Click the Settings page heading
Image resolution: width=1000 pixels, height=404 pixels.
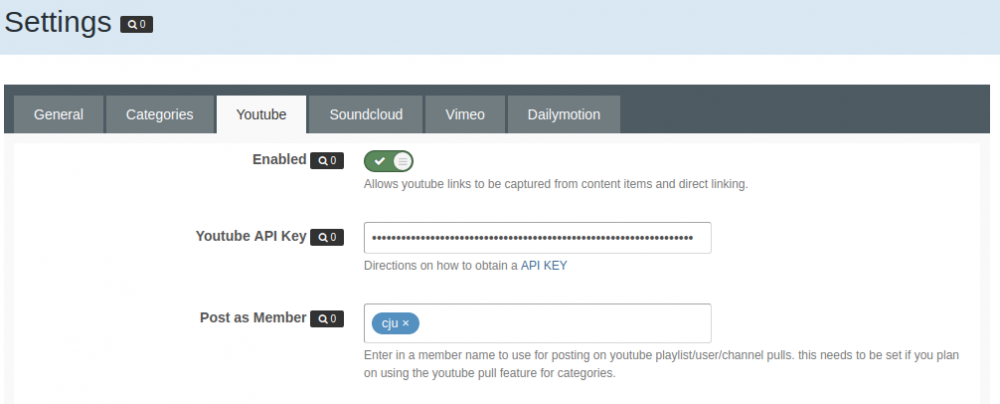[x=58, y=24]
